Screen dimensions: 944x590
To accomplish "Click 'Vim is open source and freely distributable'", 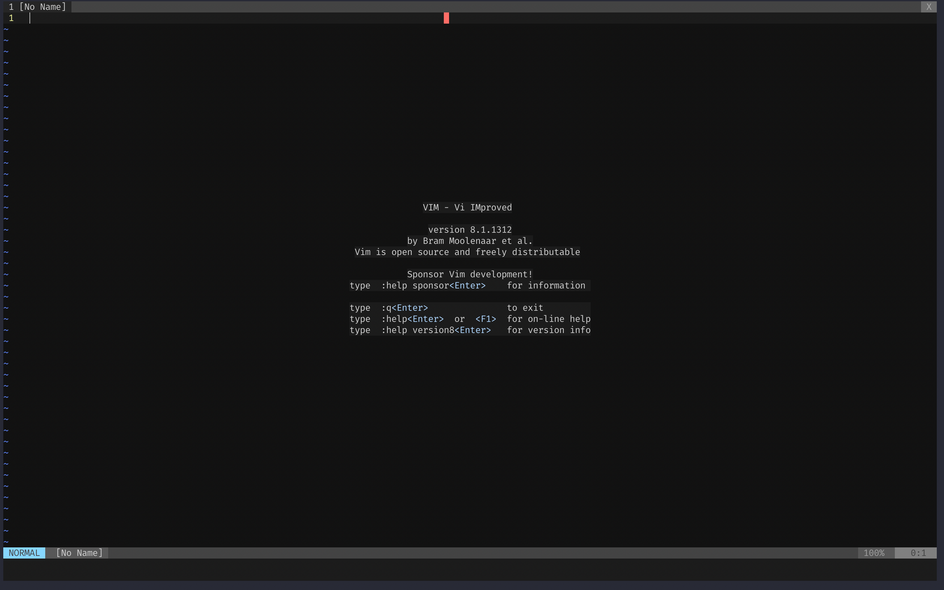I will coord(467,252).
